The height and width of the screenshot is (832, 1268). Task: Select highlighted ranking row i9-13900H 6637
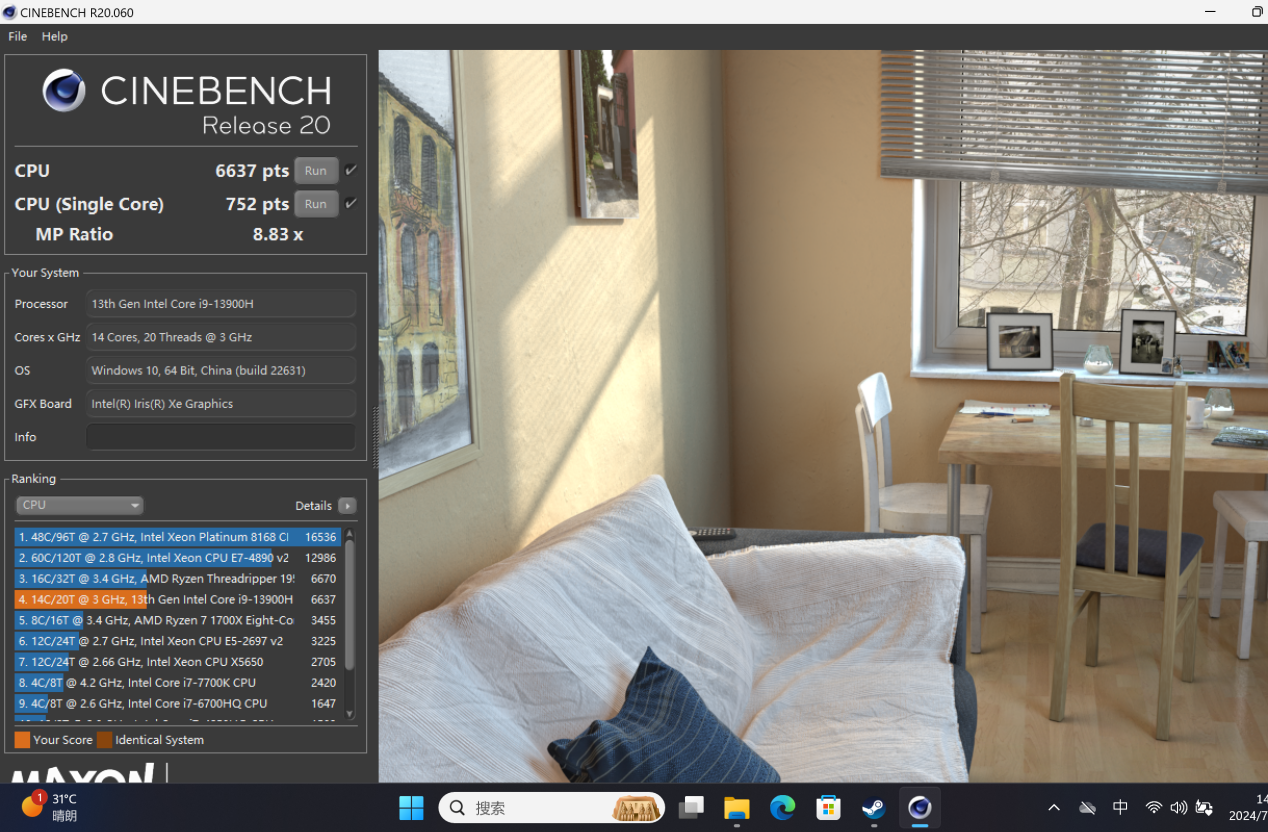tap(178, 600)
